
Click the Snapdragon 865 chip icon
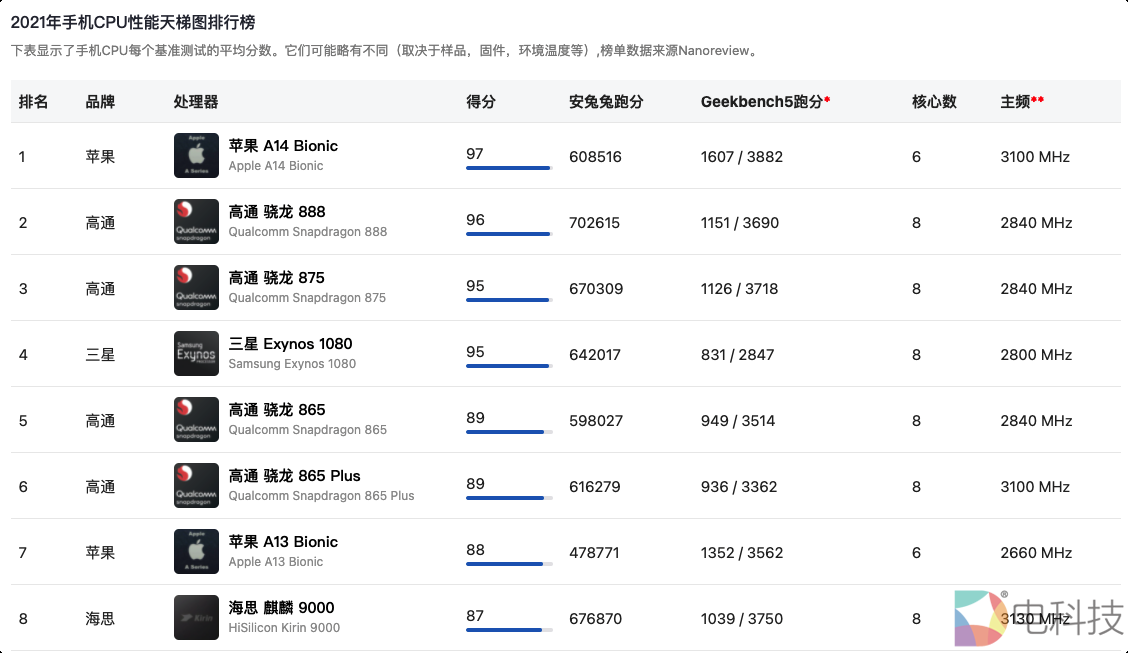click(x=196, y=420)
